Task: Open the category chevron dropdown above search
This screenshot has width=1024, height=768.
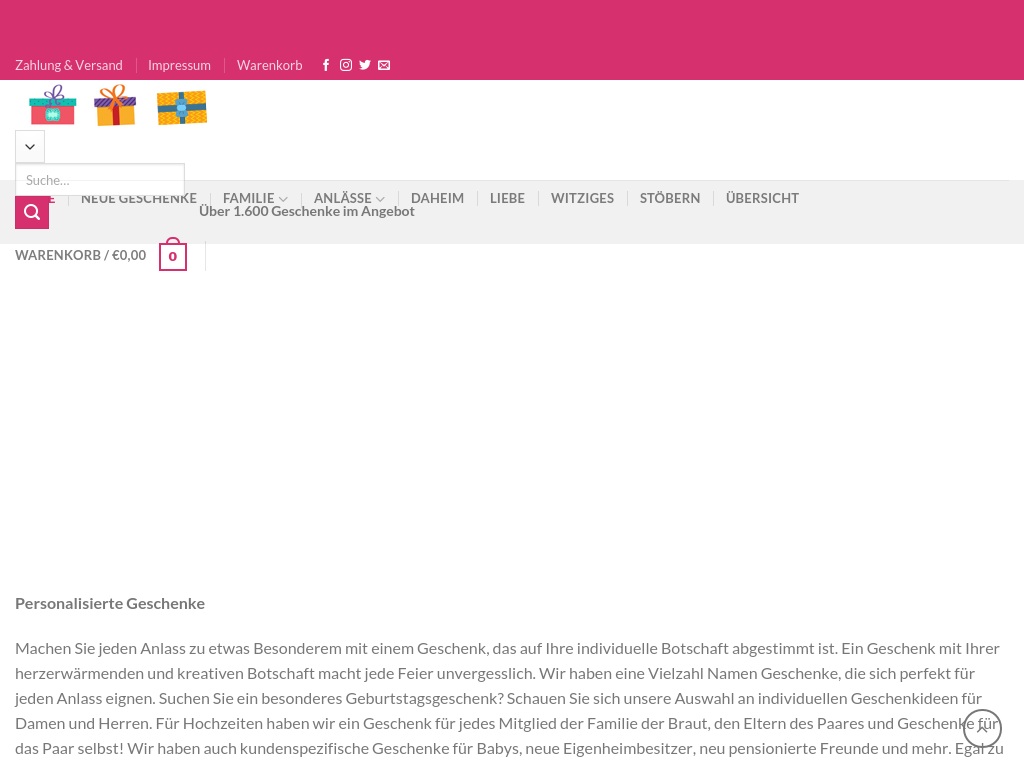Action: click(30, 147)
